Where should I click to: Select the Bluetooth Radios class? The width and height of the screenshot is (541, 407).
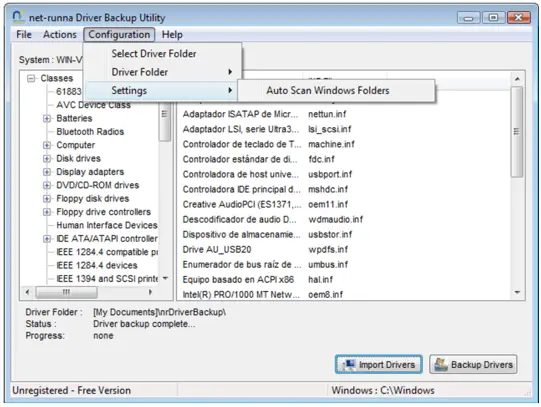tap(90, 132)
